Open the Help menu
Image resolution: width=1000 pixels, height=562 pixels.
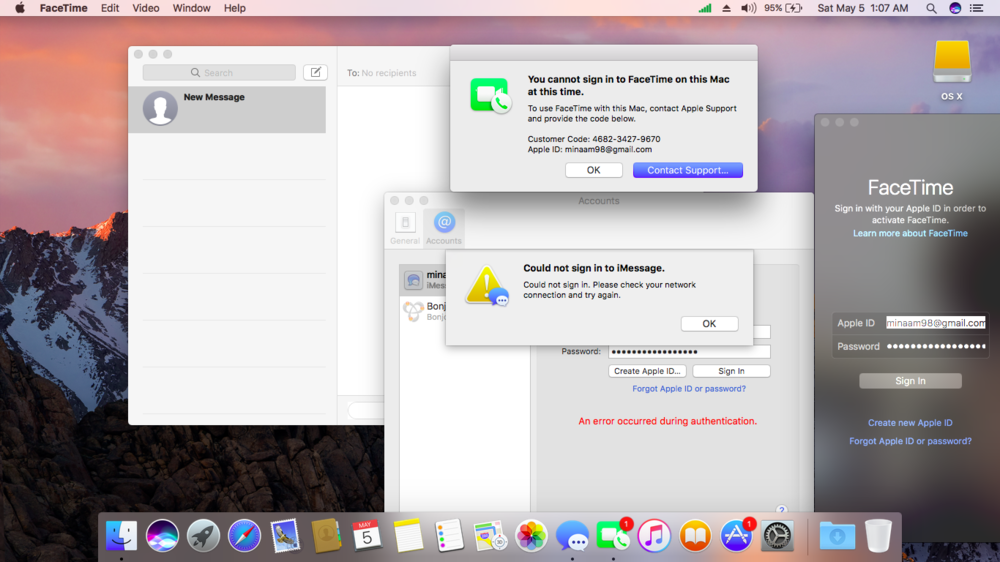[235, 8]
